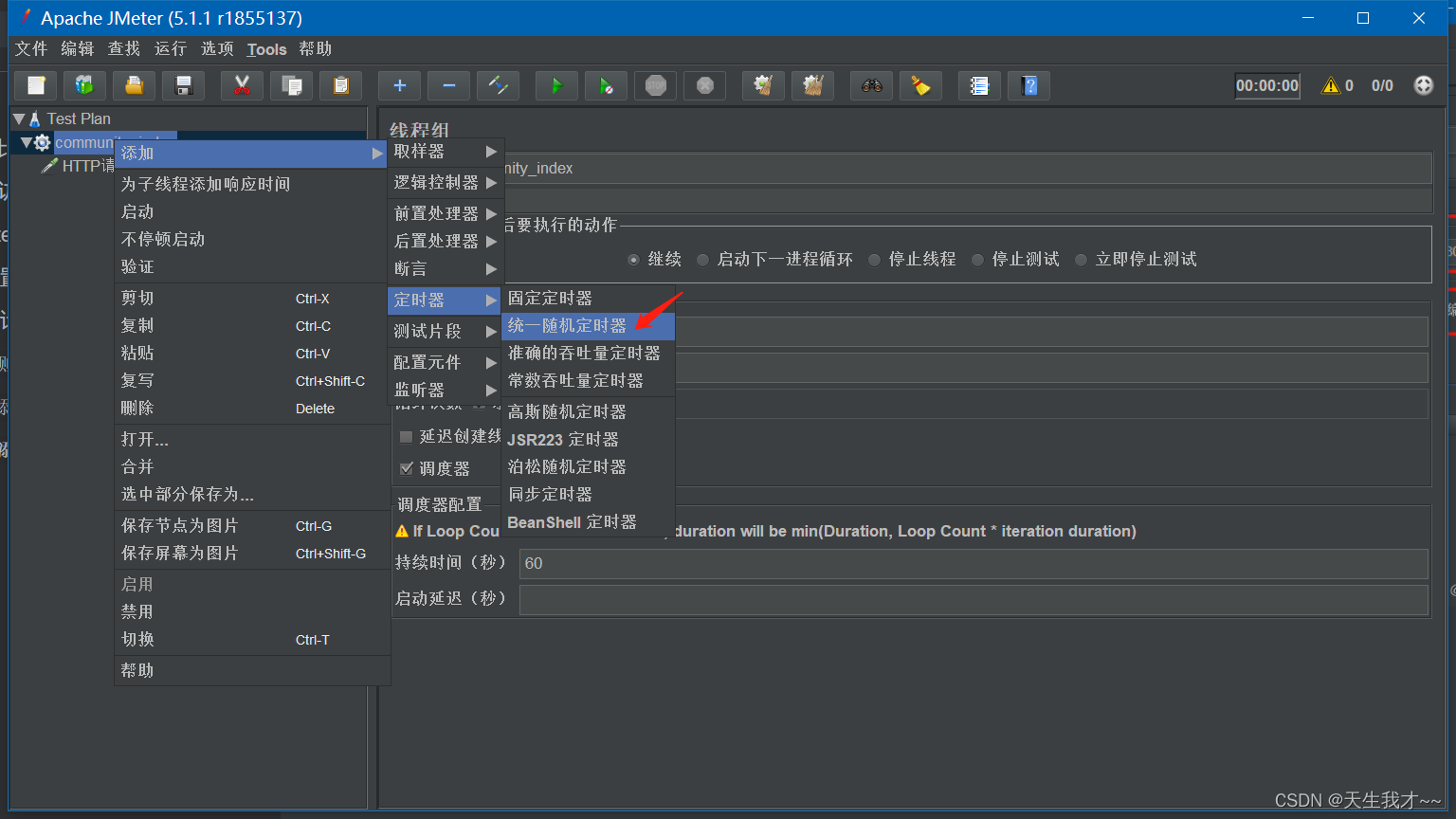The height and width of the screenshot is (819, 1456).
Task: Open the 运行 menu
Action: [171, 49]
